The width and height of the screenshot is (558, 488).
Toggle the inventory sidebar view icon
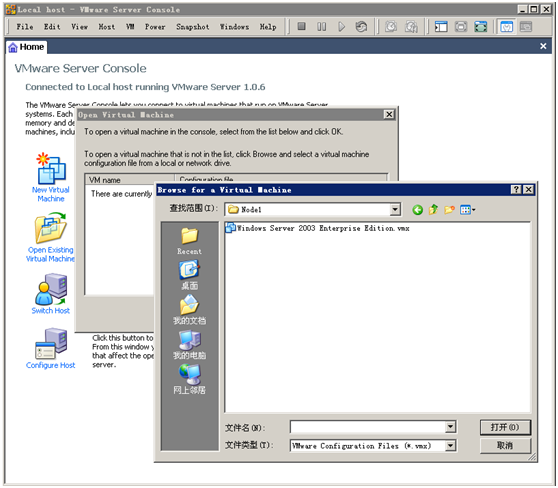441,26
